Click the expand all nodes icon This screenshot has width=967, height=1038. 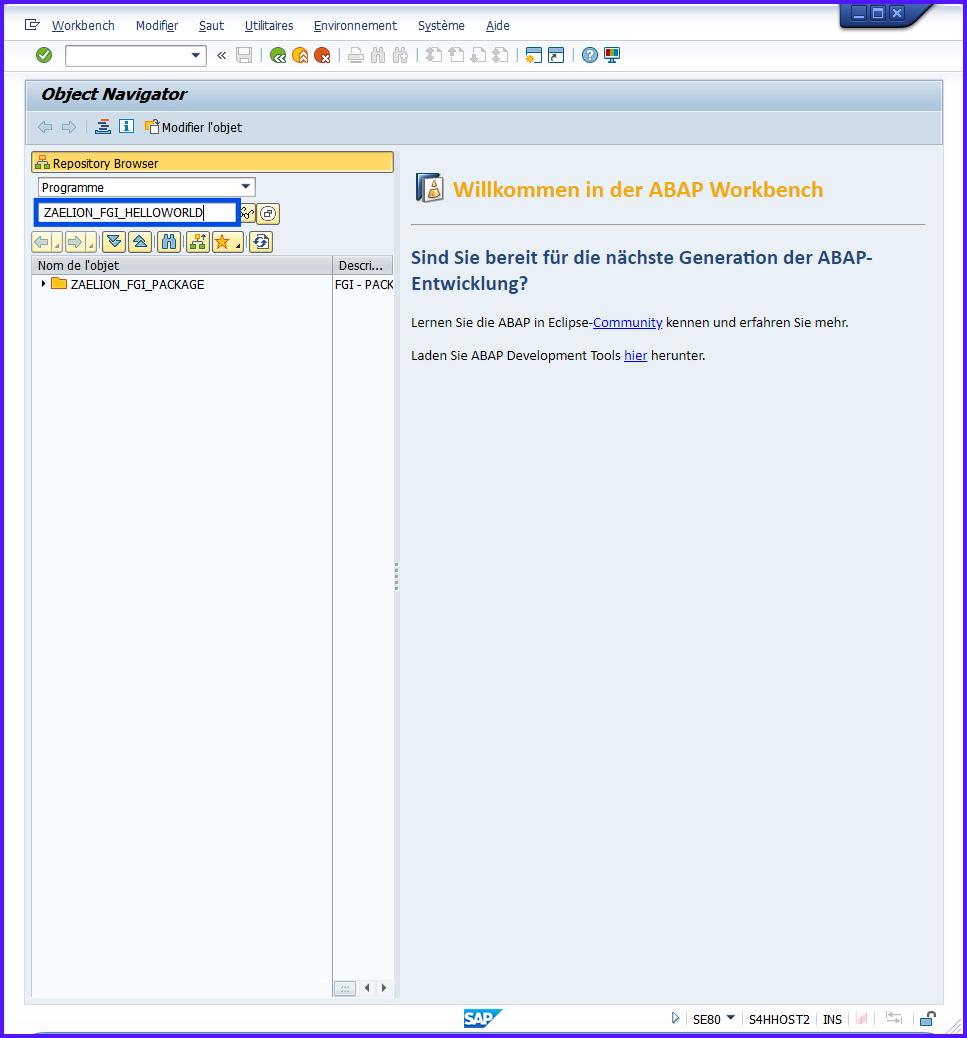coord(114,242)
